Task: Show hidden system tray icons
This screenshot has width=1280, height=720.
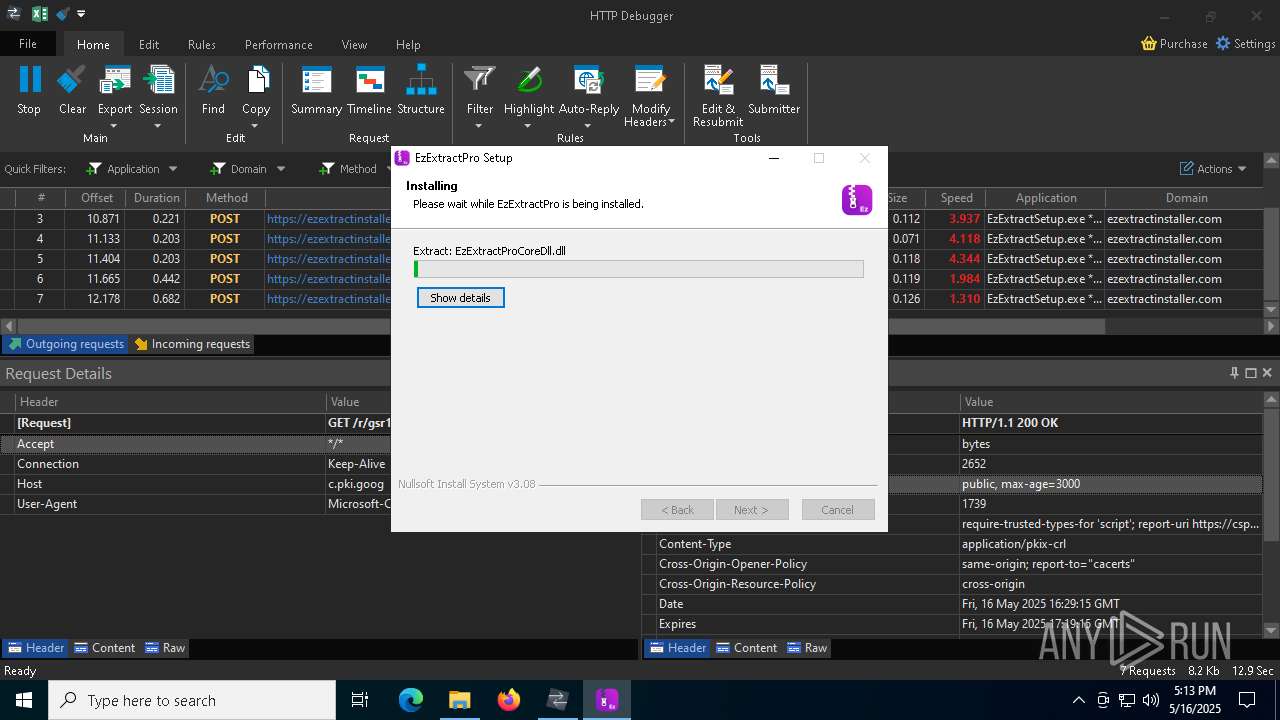Action: click(1078, 700)
